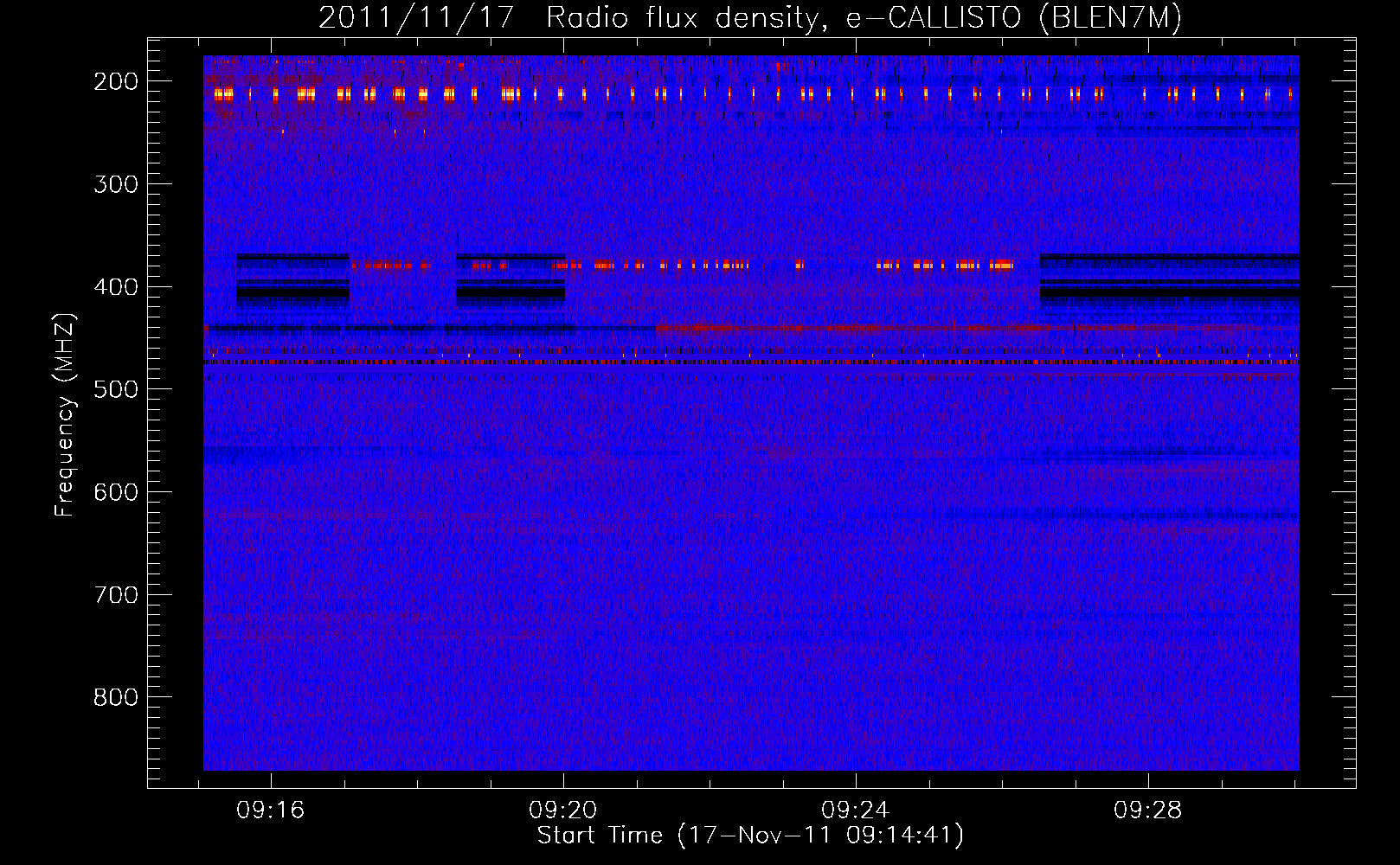
Task: Click the "Start Time (17-Nov-11 09:14:41)" label
Action: point(750,836)
